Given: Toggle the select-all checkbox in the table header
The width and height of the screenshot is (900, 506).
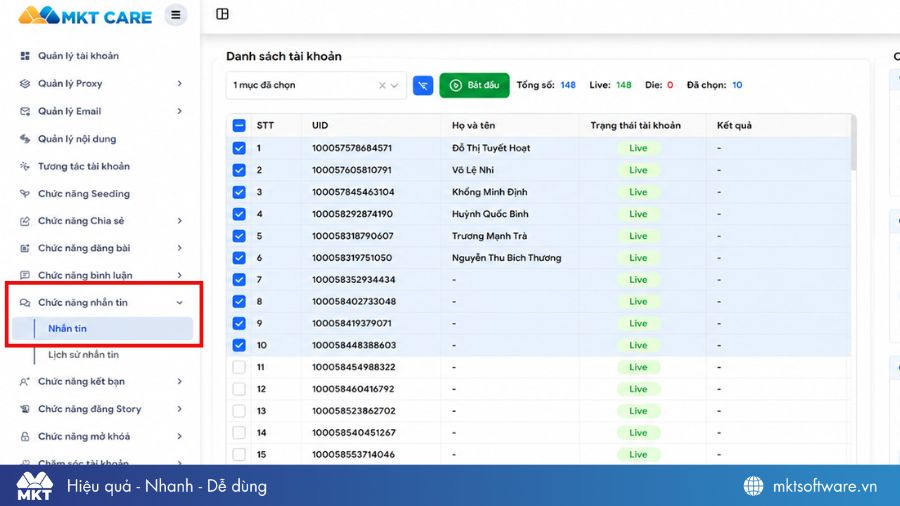Looking at the screenshot, I should click(x=239, y=126).
